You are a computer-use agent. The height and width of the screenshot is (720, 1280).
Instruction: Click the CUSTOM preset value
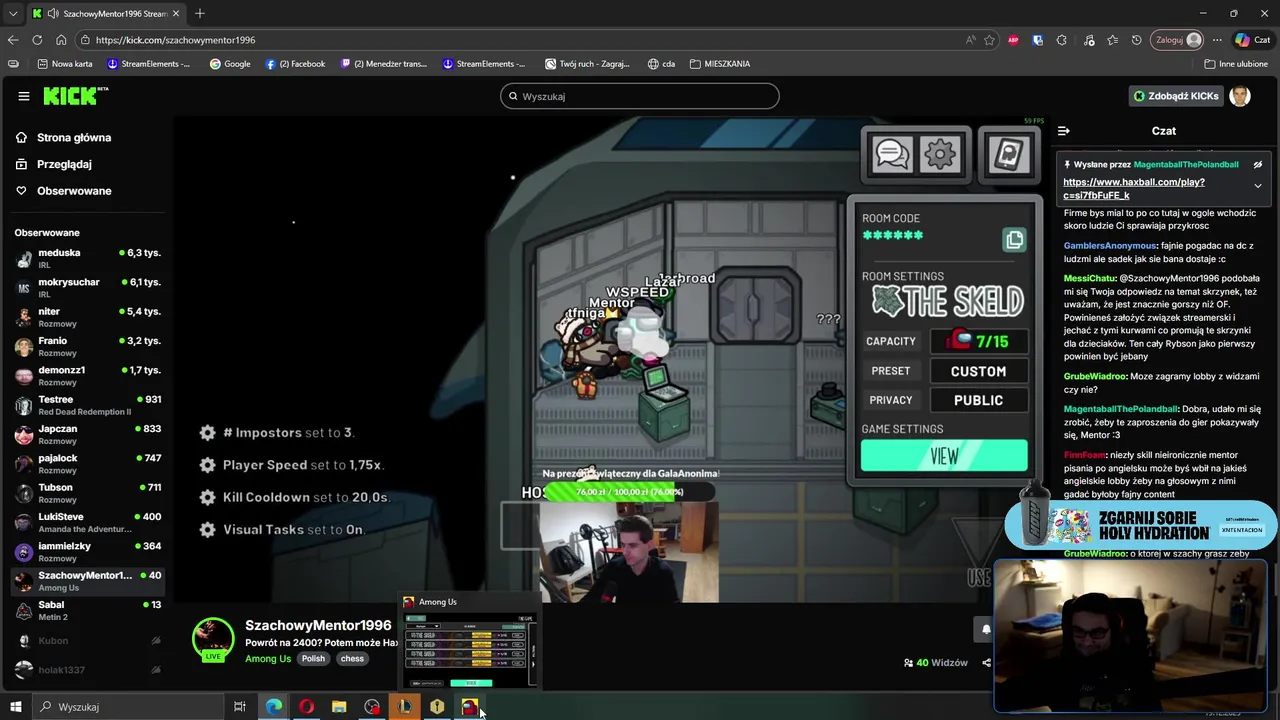point(978,371)
